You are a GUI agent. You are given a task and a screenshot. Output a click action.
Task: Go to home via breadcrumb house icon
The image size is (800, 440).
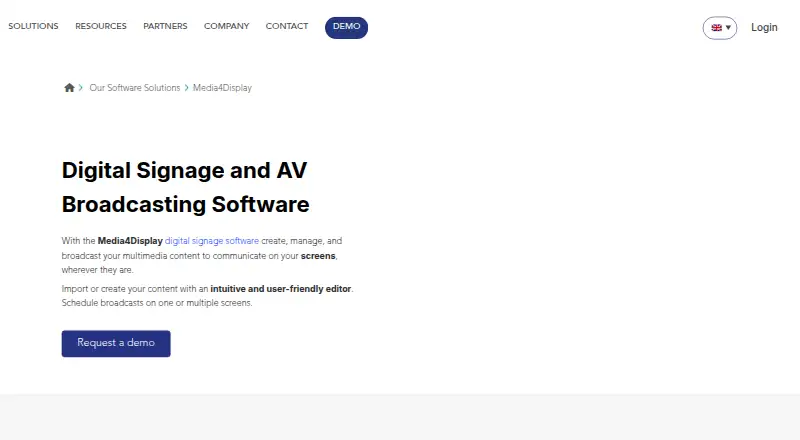tap(69, 87)
